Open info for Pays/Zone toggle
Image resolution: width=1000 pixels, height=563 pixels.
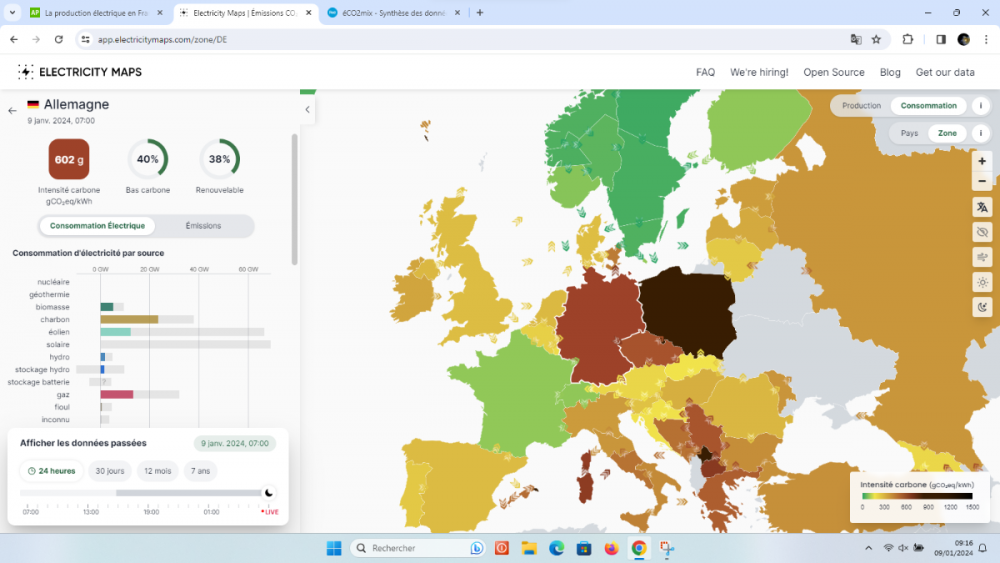[x=981, y=133]
